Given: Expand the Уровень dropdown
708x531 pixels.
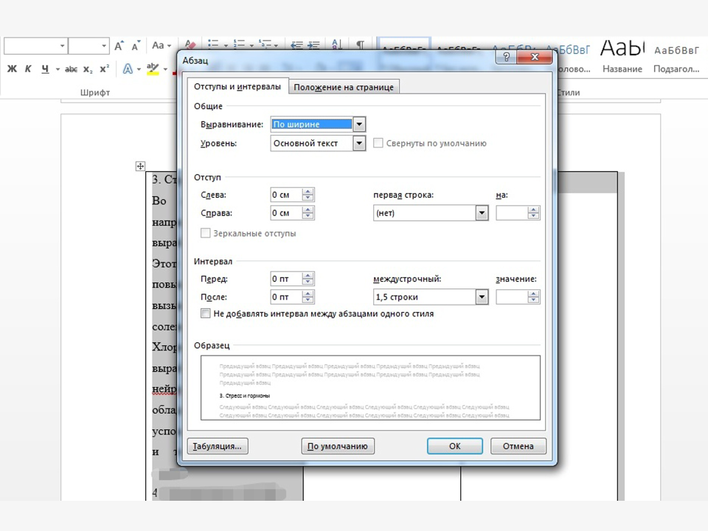Looking at the screenshot, I should click(x=359, y=143).
